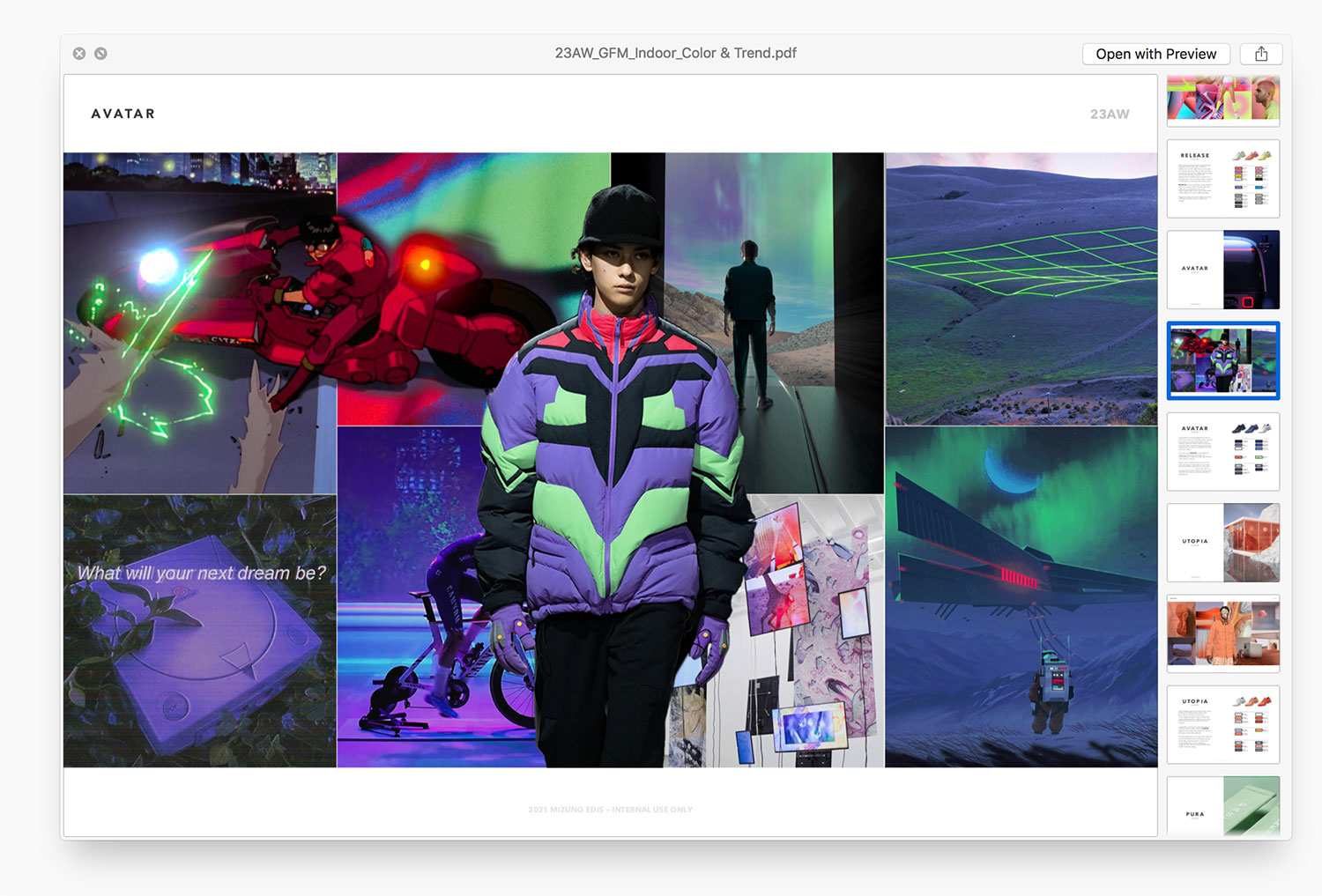This screenshot has width=1322, height=896.
Task: Click the Open with Preview button
Action: point(1155,54)
